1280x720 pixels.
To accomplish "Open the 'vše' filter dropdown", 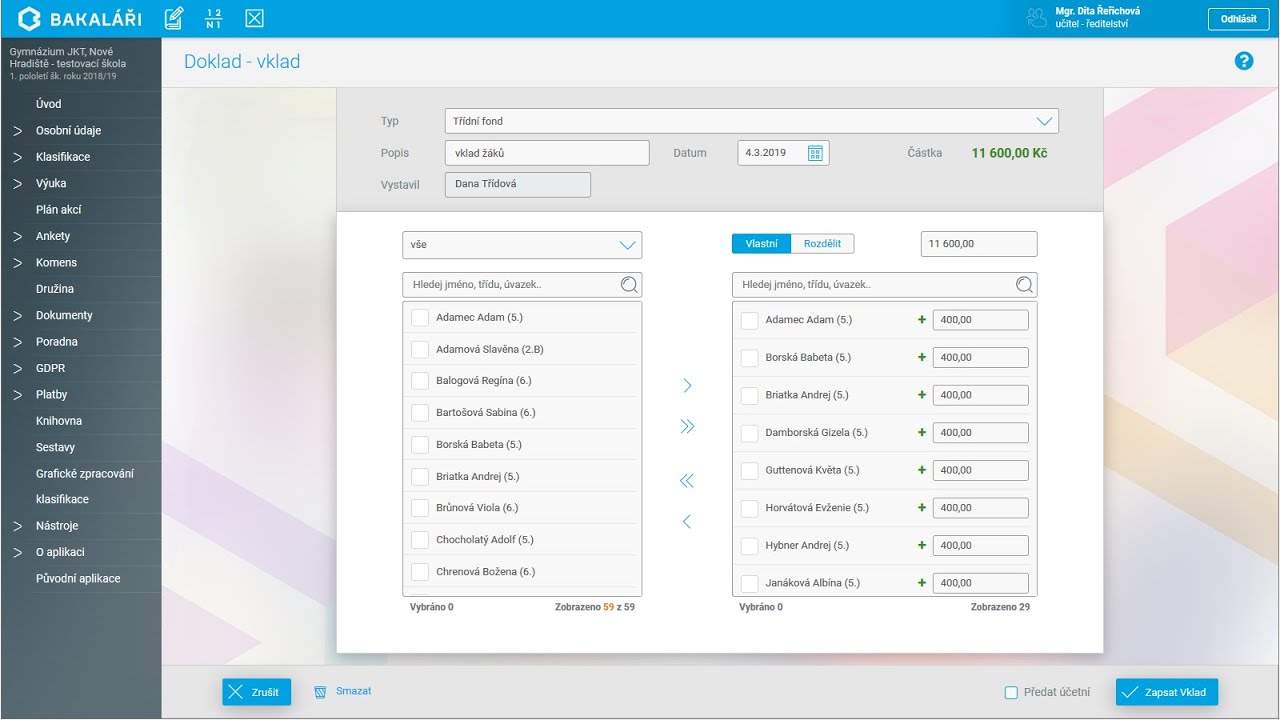I will point(522,245).
